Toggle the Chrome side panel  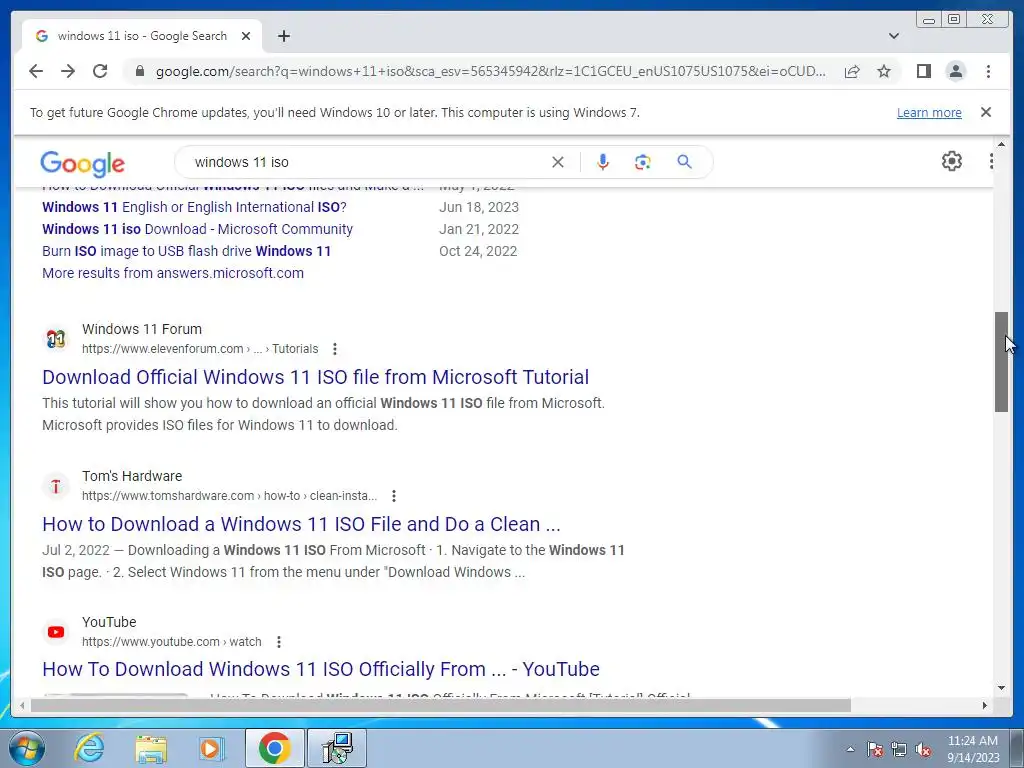pos(923,71)
